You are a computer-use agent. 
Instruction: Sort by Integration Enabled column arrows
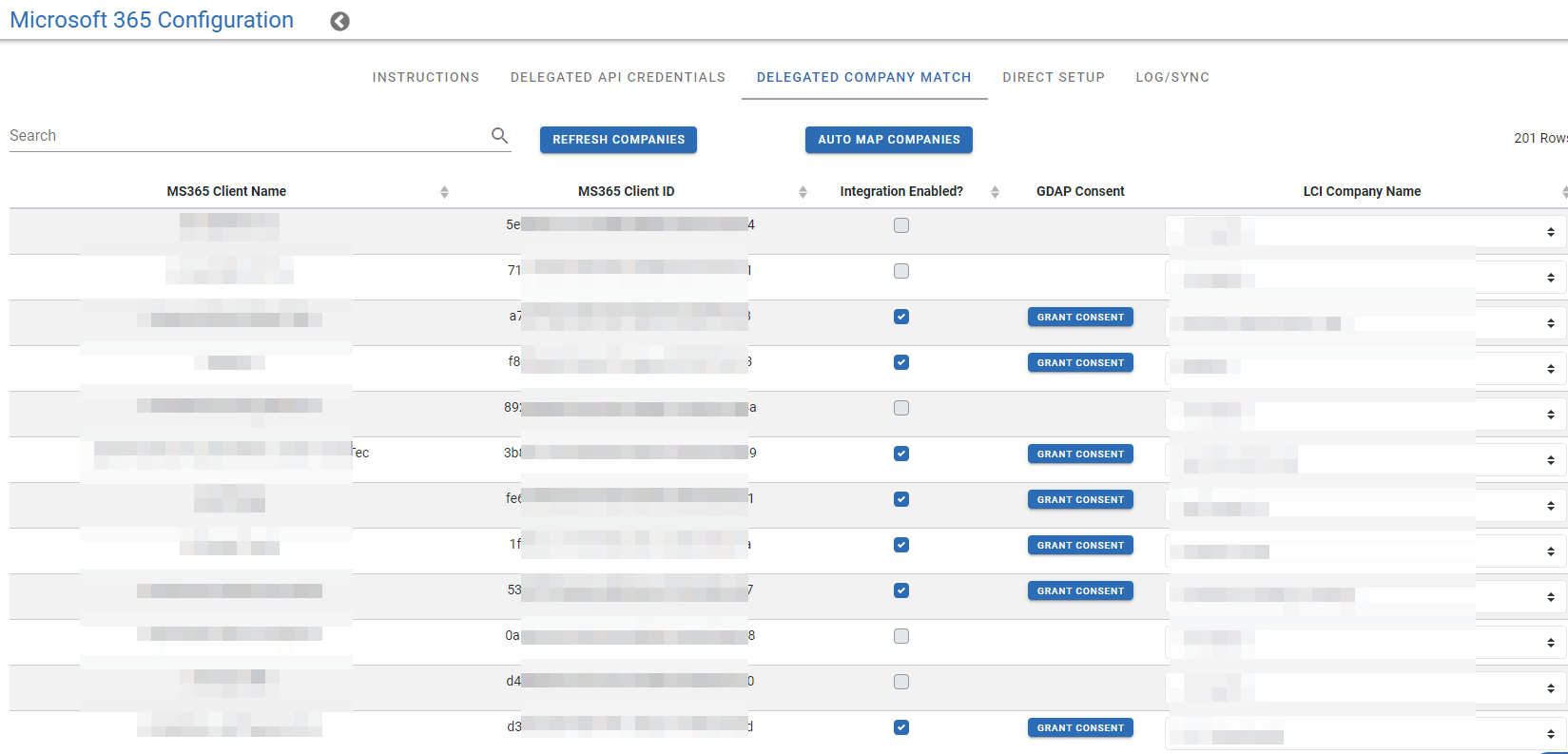pyautogui.click(x=995, y=192)
